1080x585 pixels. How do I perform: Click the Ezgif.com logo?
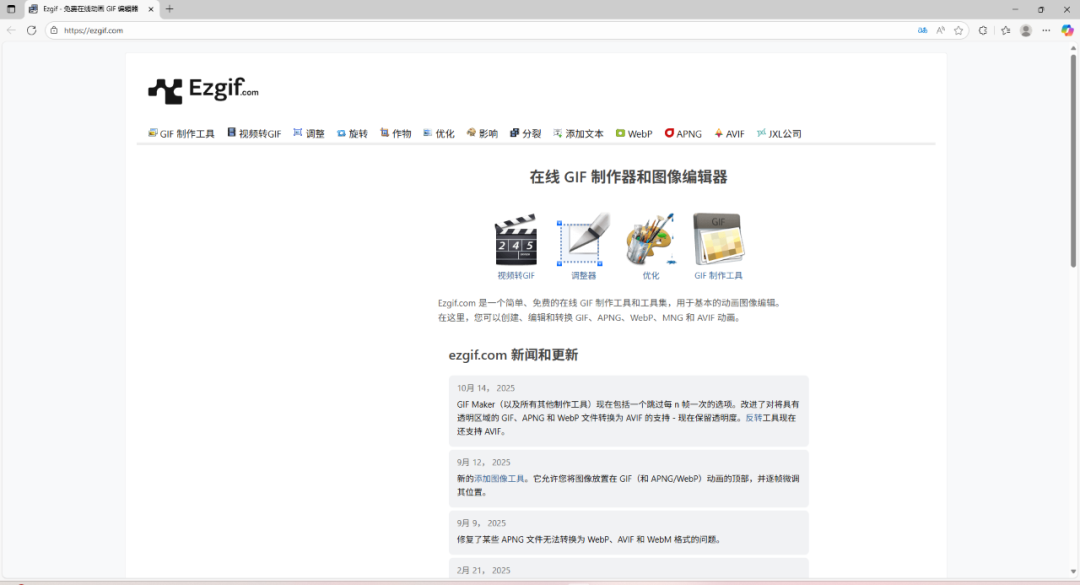coord(204,91)
